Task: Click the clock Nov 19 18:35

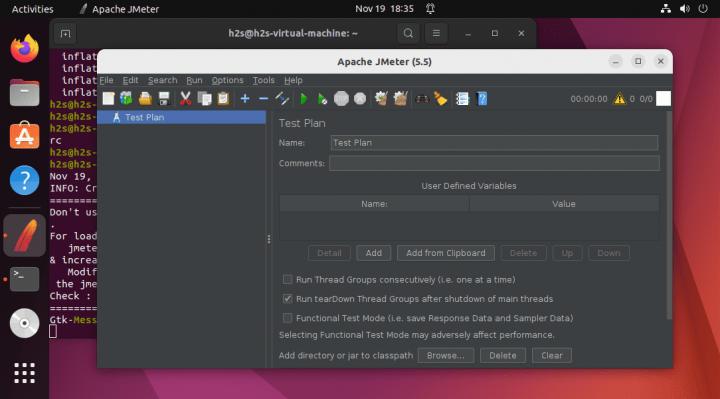Action: click(384, 9)
